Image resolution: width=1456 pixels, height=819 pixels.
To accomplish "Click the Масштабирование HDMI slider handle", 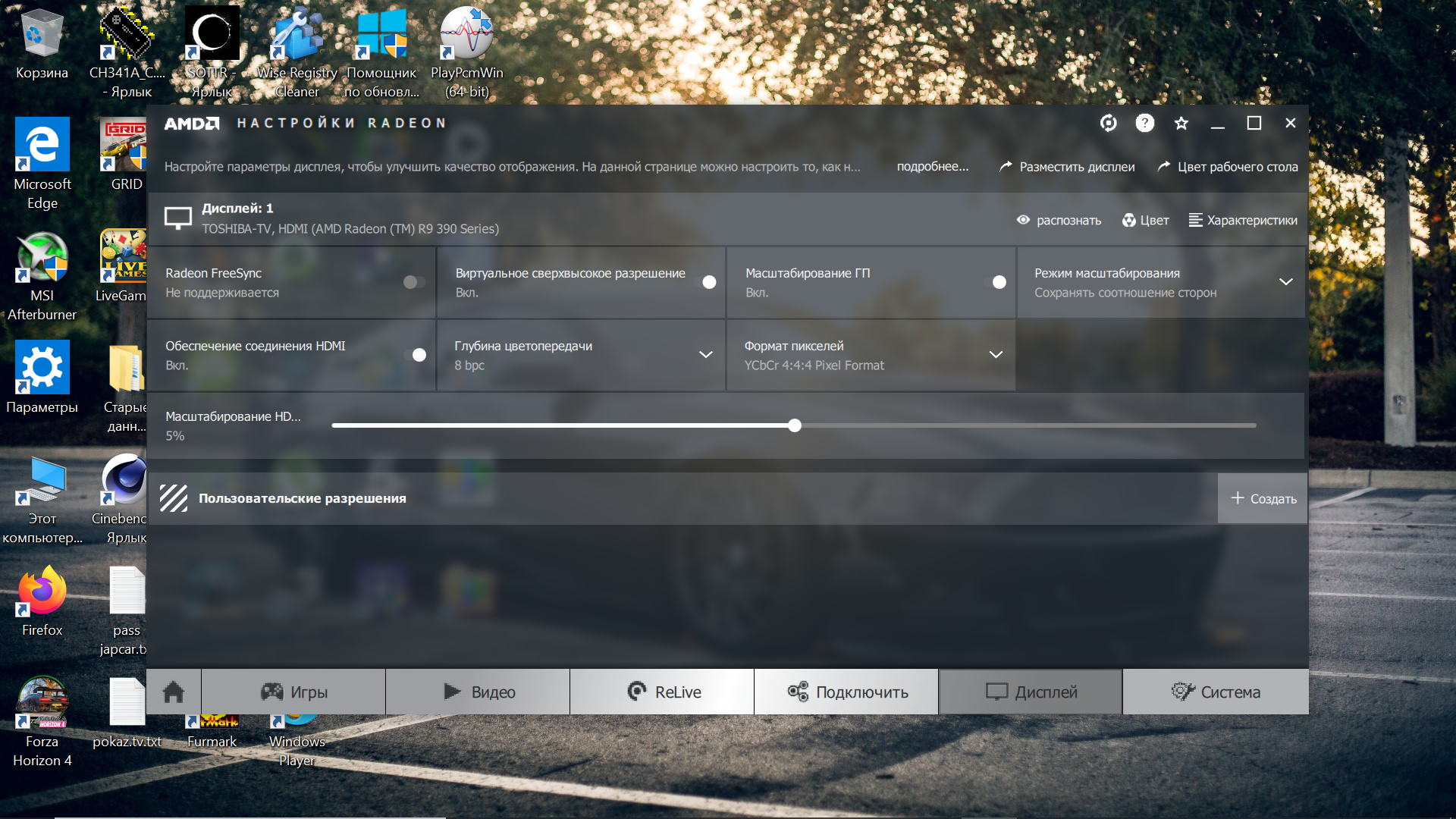I will click(x=794, y=425).
